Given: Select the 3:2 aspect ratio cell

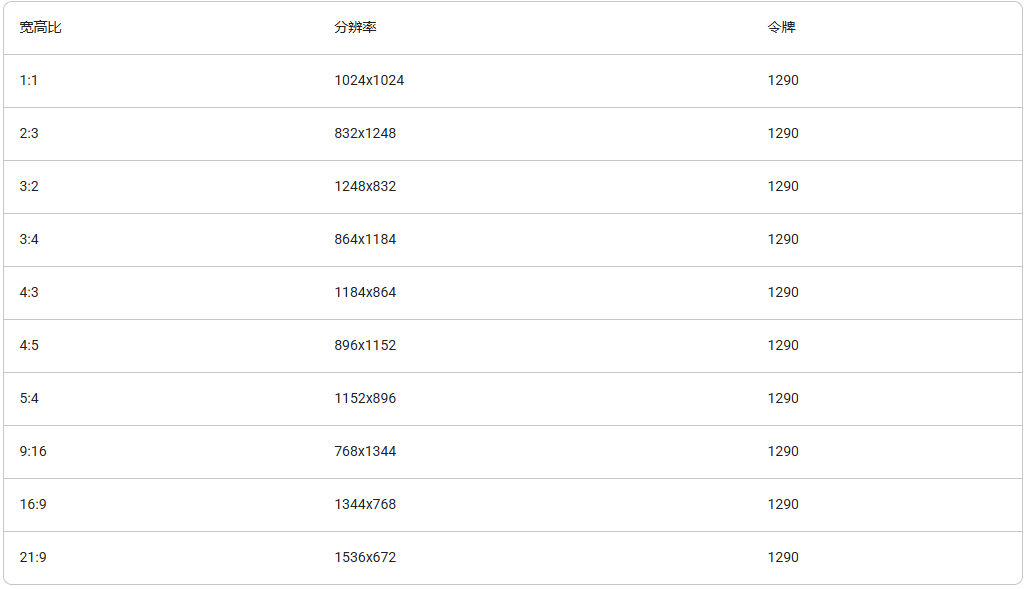Looking at the screenshot, I should (x=29, y=186).
